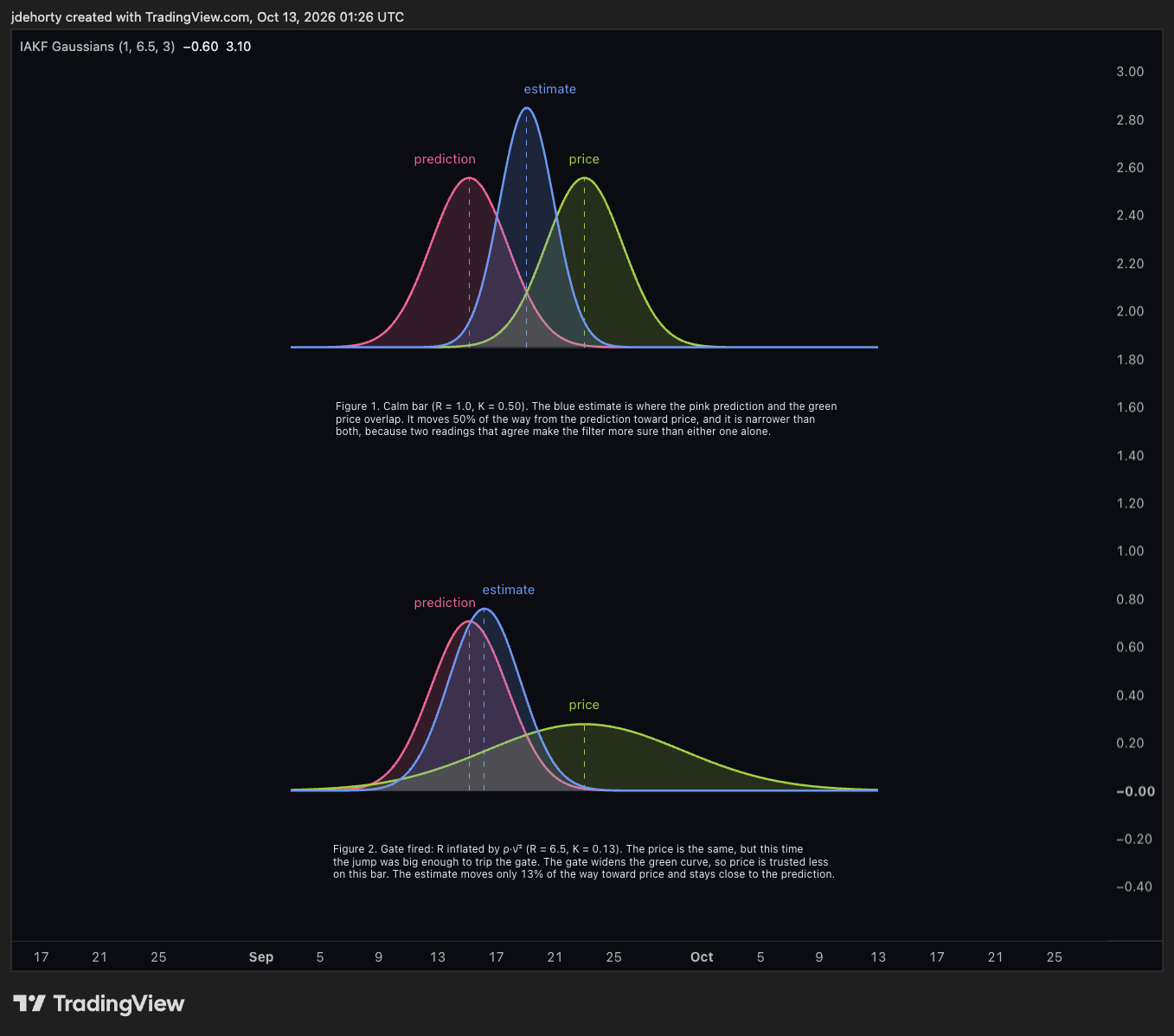Click the estimate label in the Figure 1 chart
Screen dimensions: 1174x1036
(x=550, y=89)
